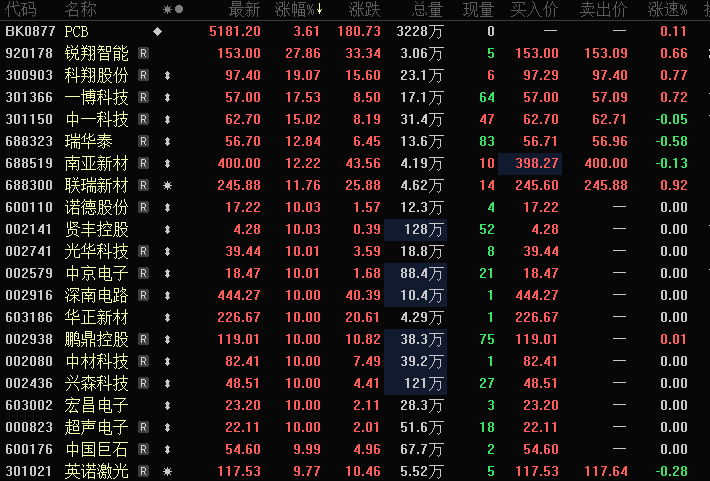
Task: Sort by the 最新 price column header
Action: [245, 9]
